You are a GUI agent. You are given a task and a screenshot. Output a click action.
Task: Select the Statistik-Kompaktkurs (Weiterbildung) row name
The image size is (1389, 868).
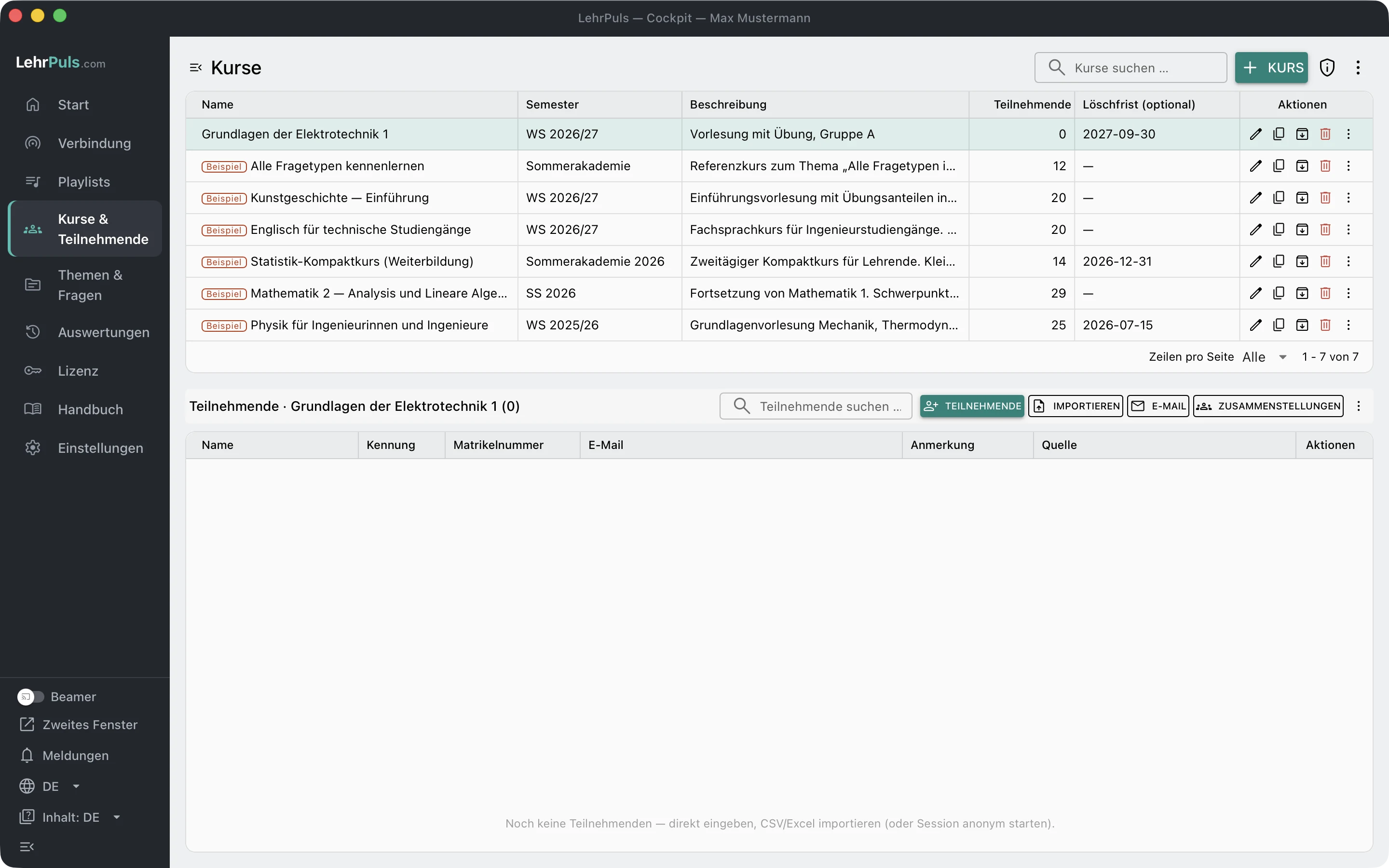(362, 262)
